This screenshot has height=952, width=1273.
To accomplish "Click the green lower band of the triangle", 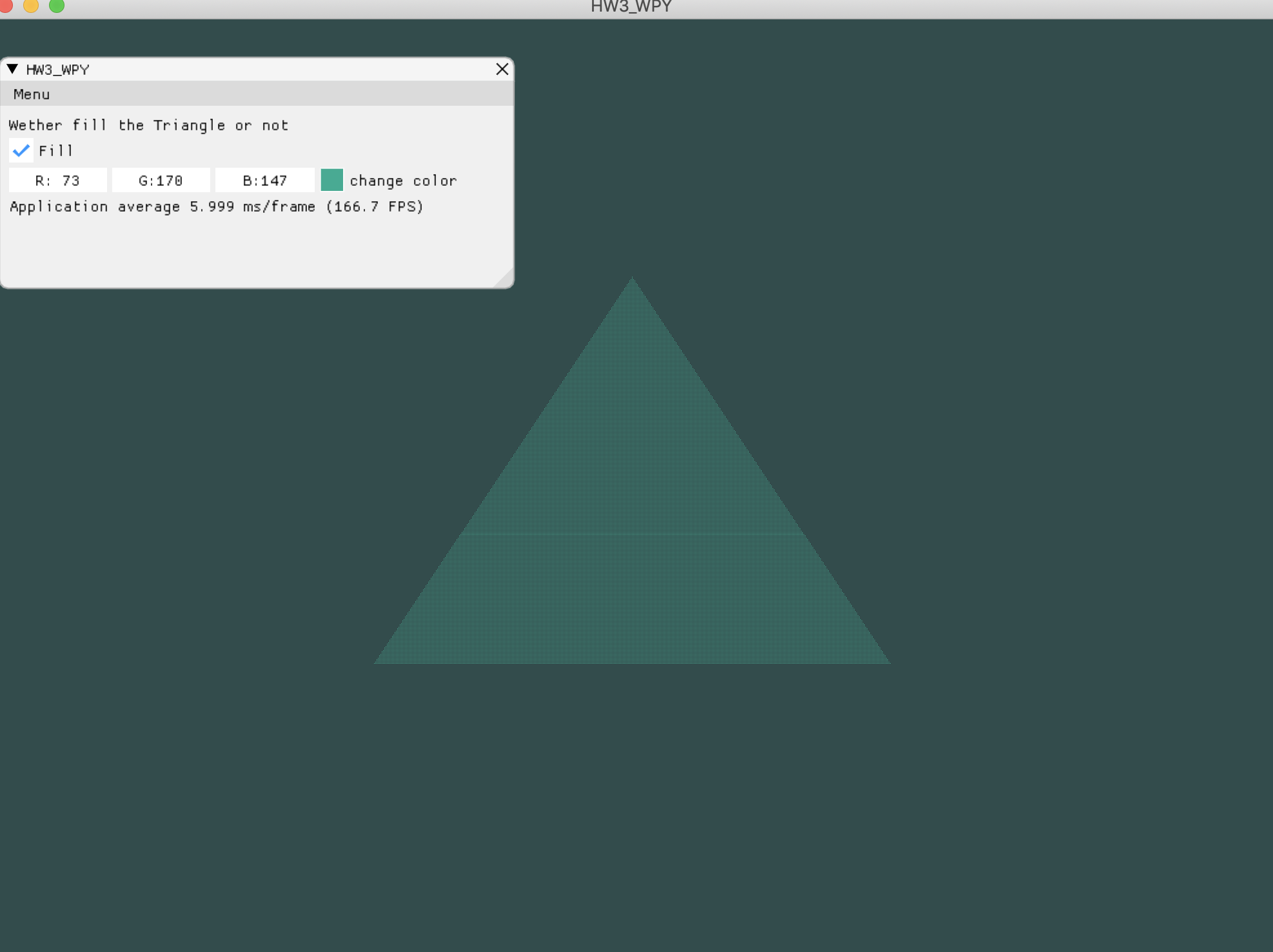I will point(632,600).
